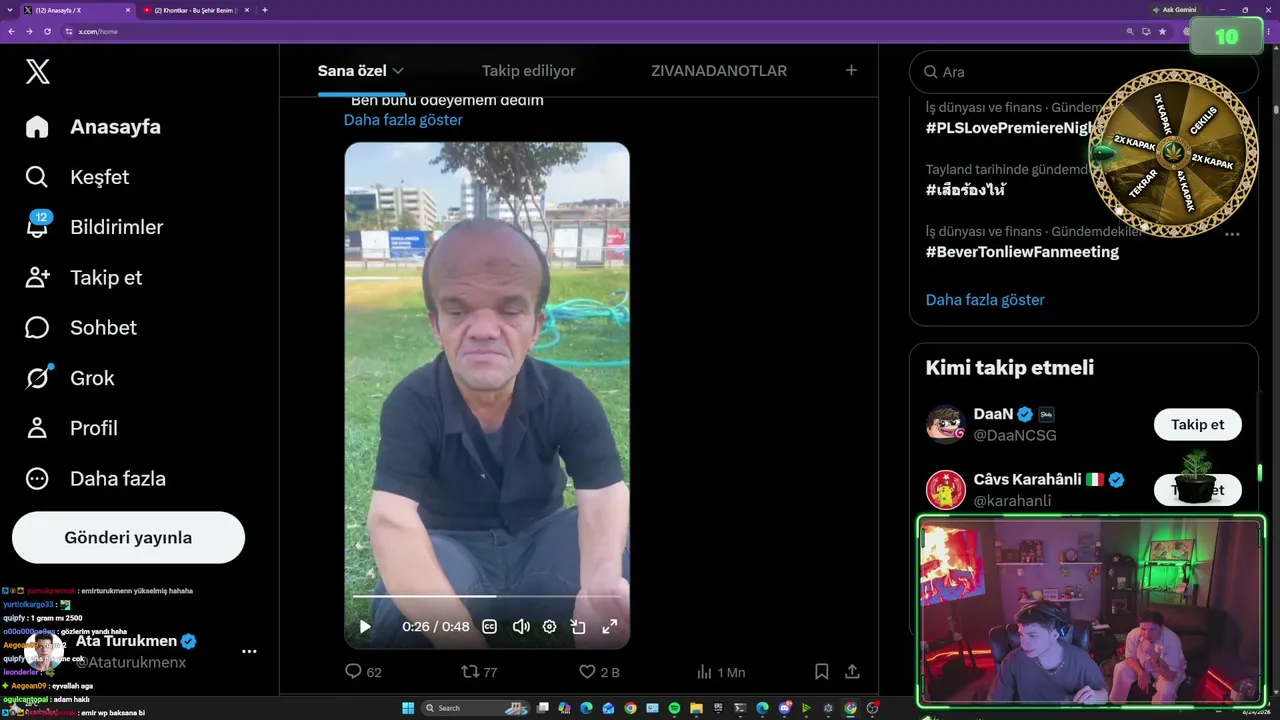Viewport: 1280px width, 720px height.
Task: Show more trends under Gündemdekiler
Action: click(x=985, y=300)
